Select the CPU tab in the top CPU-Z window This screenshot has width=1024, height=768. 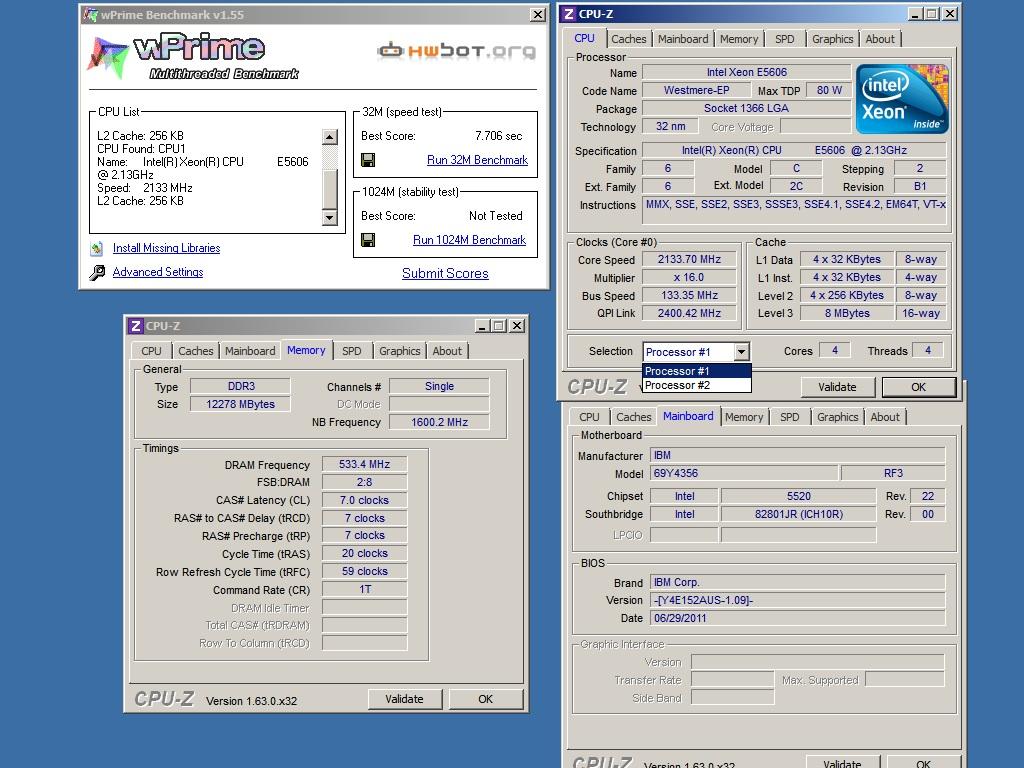pos(584,38)
